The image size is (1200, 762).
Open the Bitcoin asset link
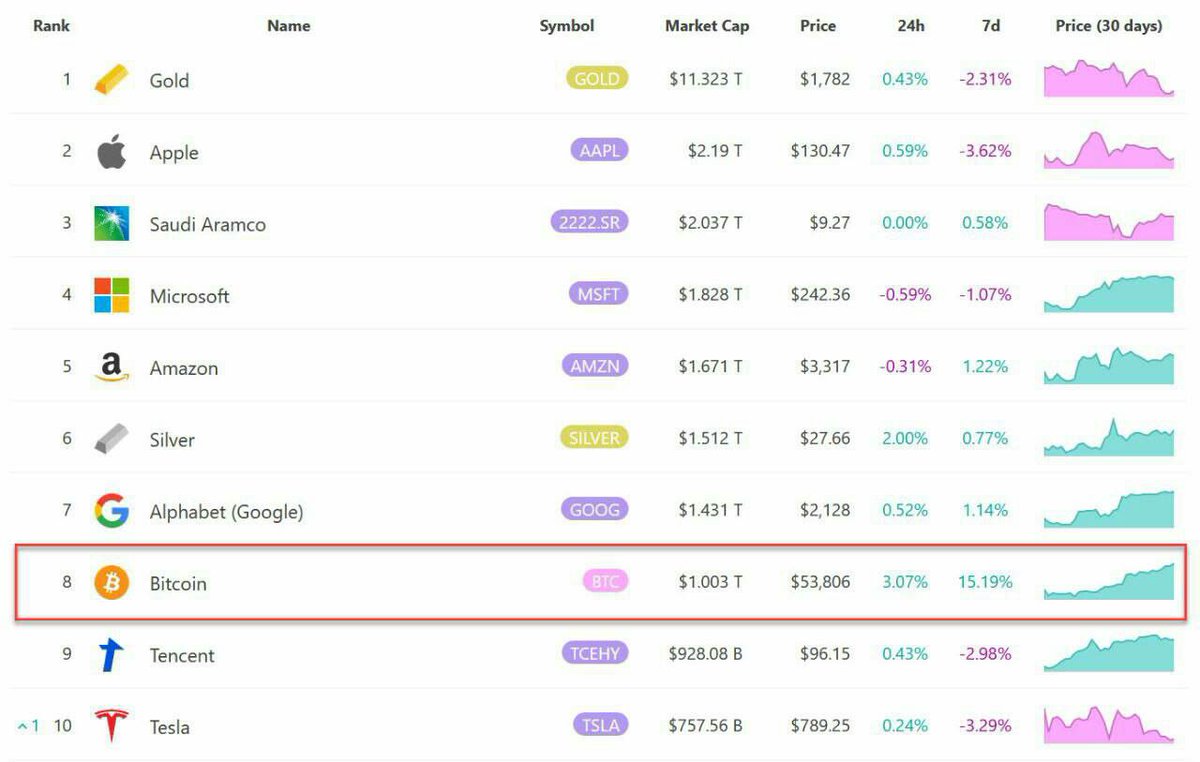[178, 583]
